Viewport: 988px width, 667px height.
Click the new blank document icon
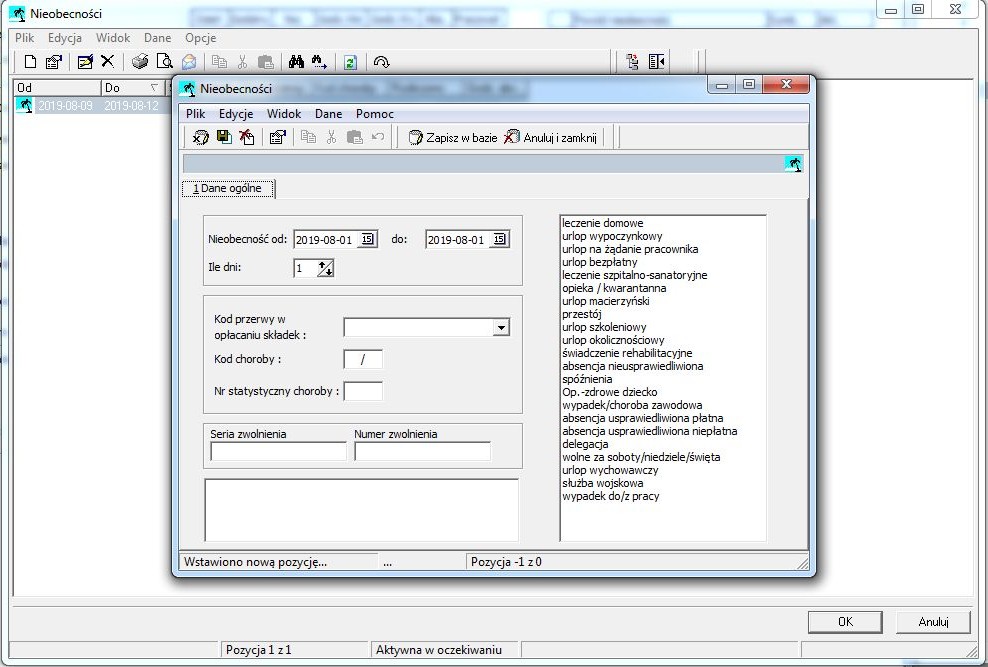coord(30,62)
